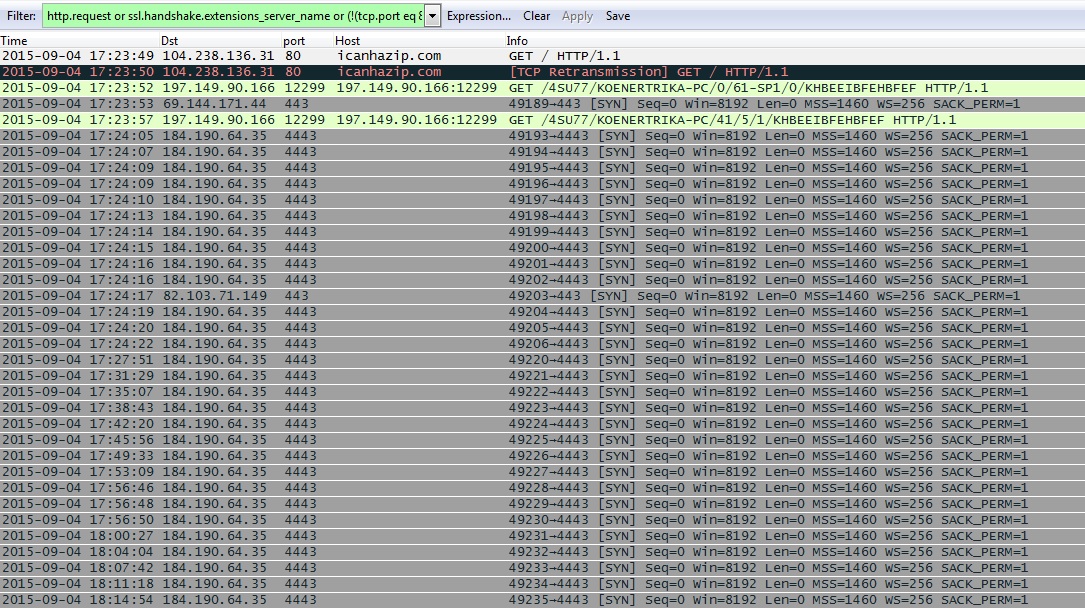Clear the current display filter
The height and width of the screenshot is (610, 1085).
click(536, 16)
